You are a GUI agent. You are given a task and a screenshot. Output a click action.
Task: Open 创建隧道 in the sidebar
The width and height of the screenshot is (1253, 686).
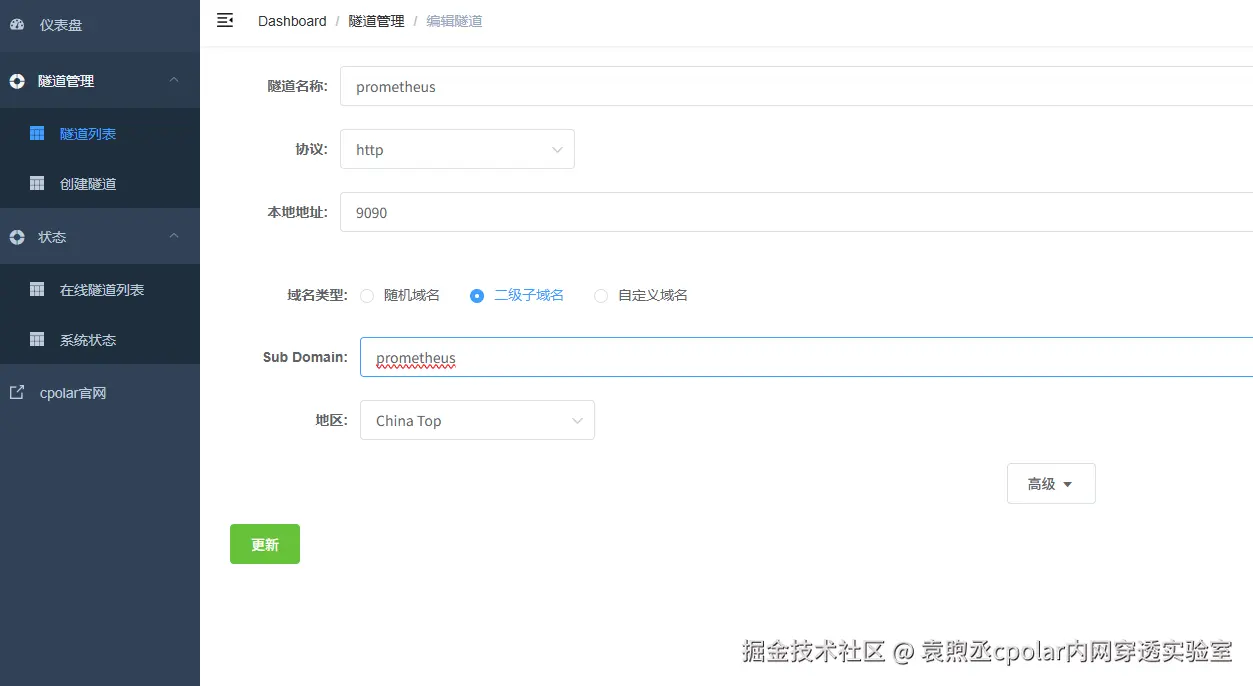100,183
